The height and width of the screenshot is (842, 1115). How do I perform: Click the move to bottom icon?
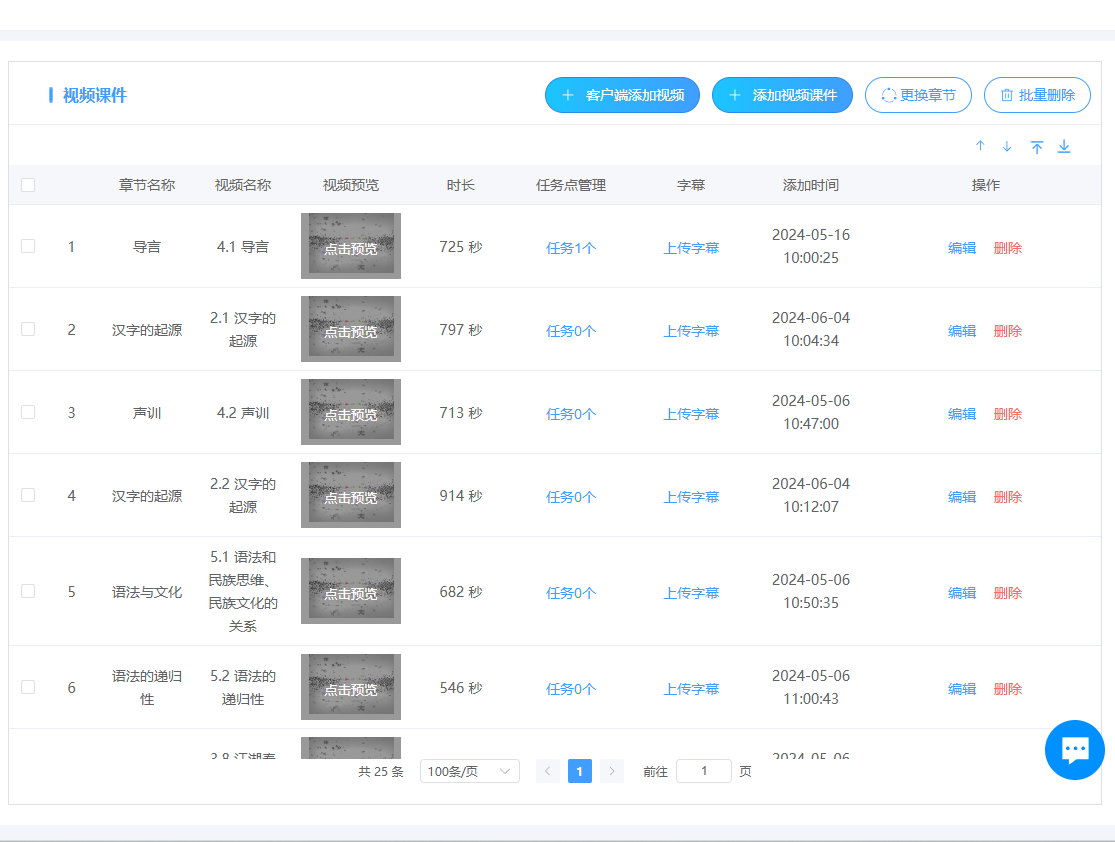(1064, 147)
